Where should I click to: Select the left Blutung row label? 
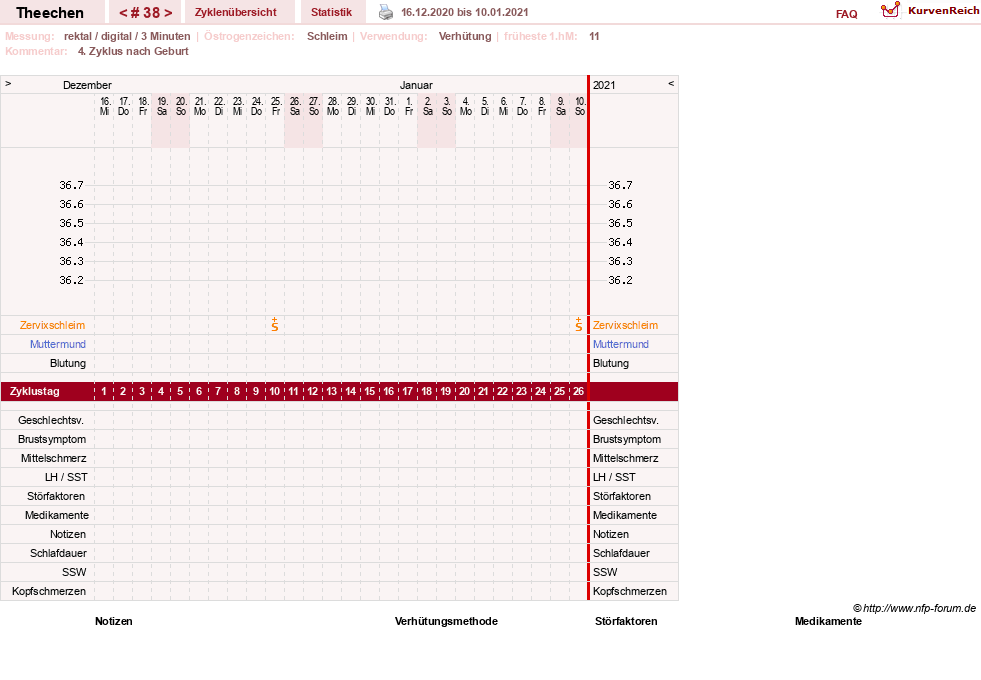tap(68, 363)
